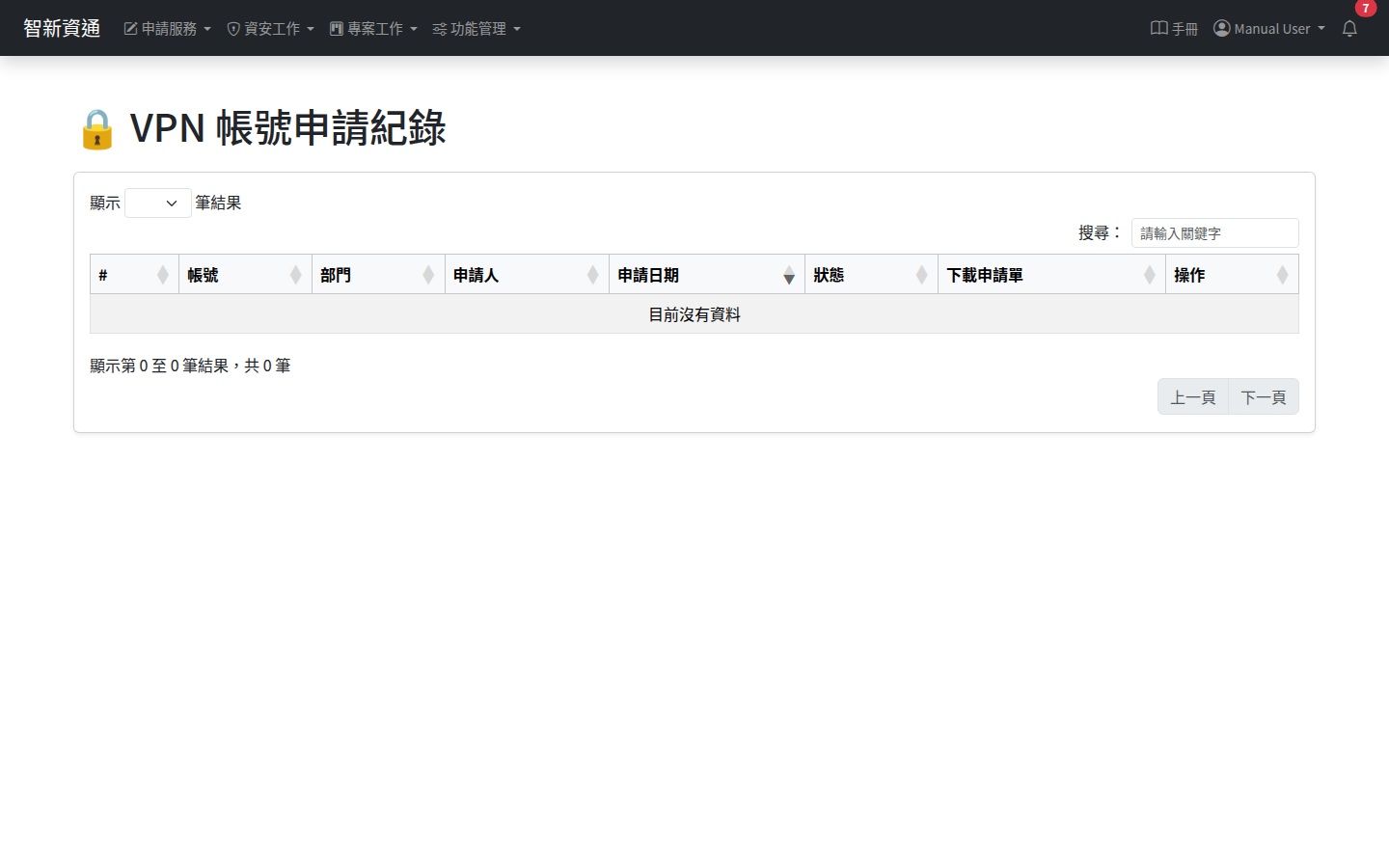
Task: Click the 顯示第 0 至 0 筆結果 summary text
Action: click(190, 366)
